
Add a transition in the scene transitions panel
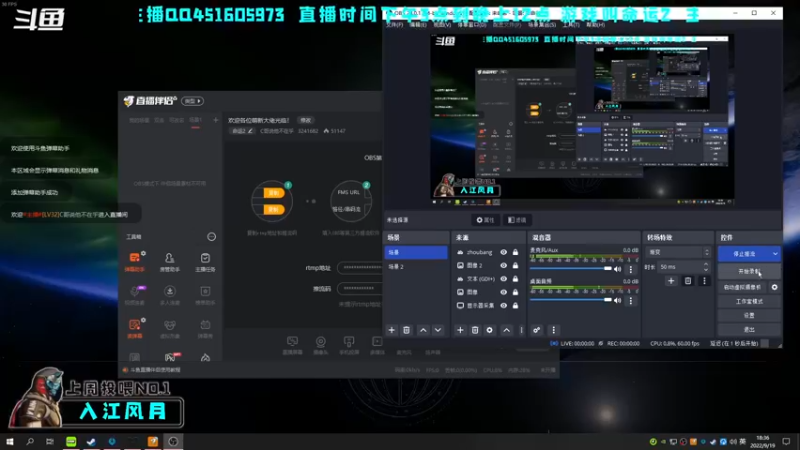[671, 281]
